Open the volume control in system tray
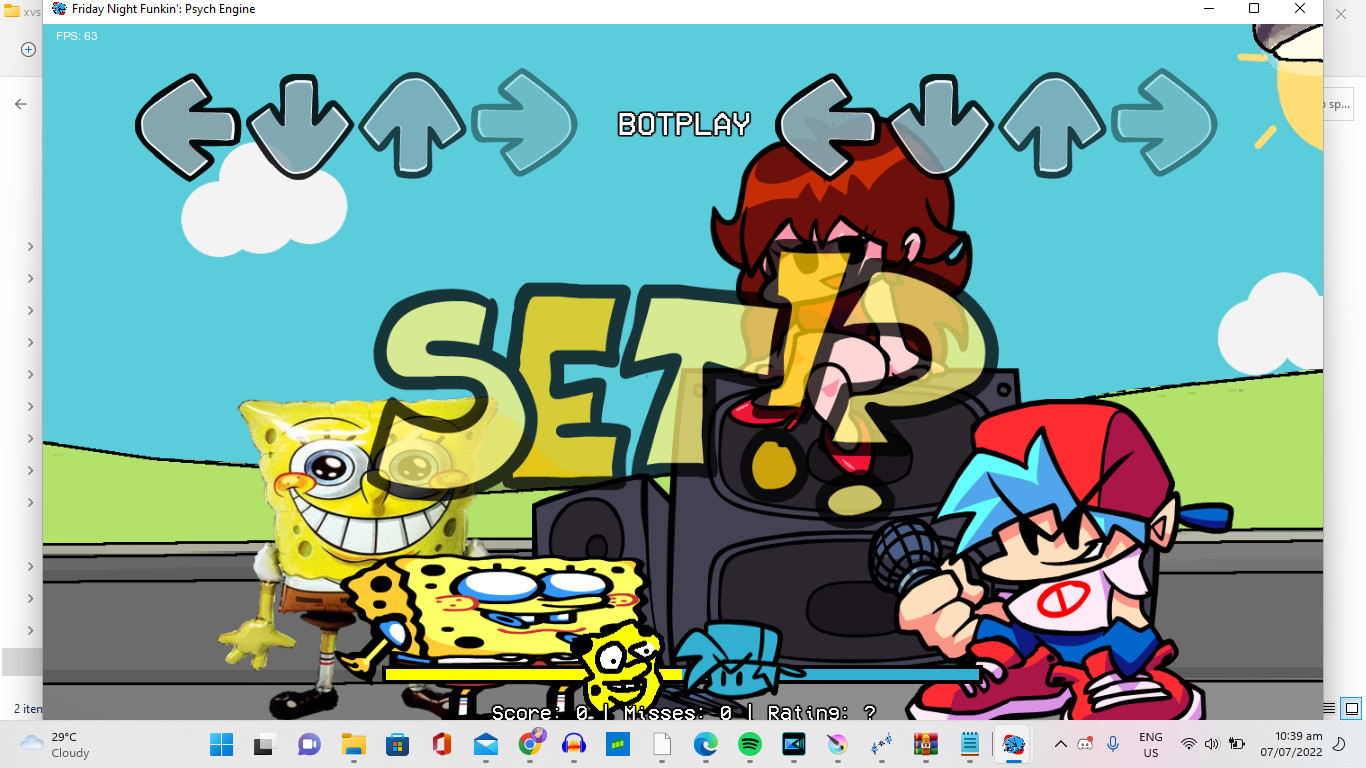 (1212, 744)
